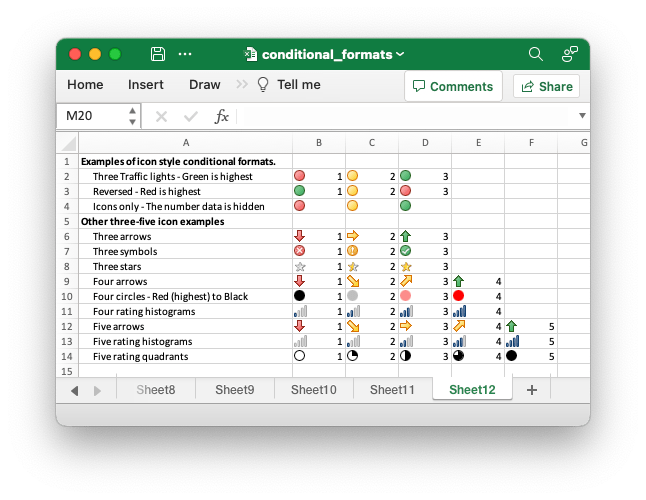This screenshot has width=646, height=500.
Task: Click the Save icon in title bar
Action: coord(157,54)
